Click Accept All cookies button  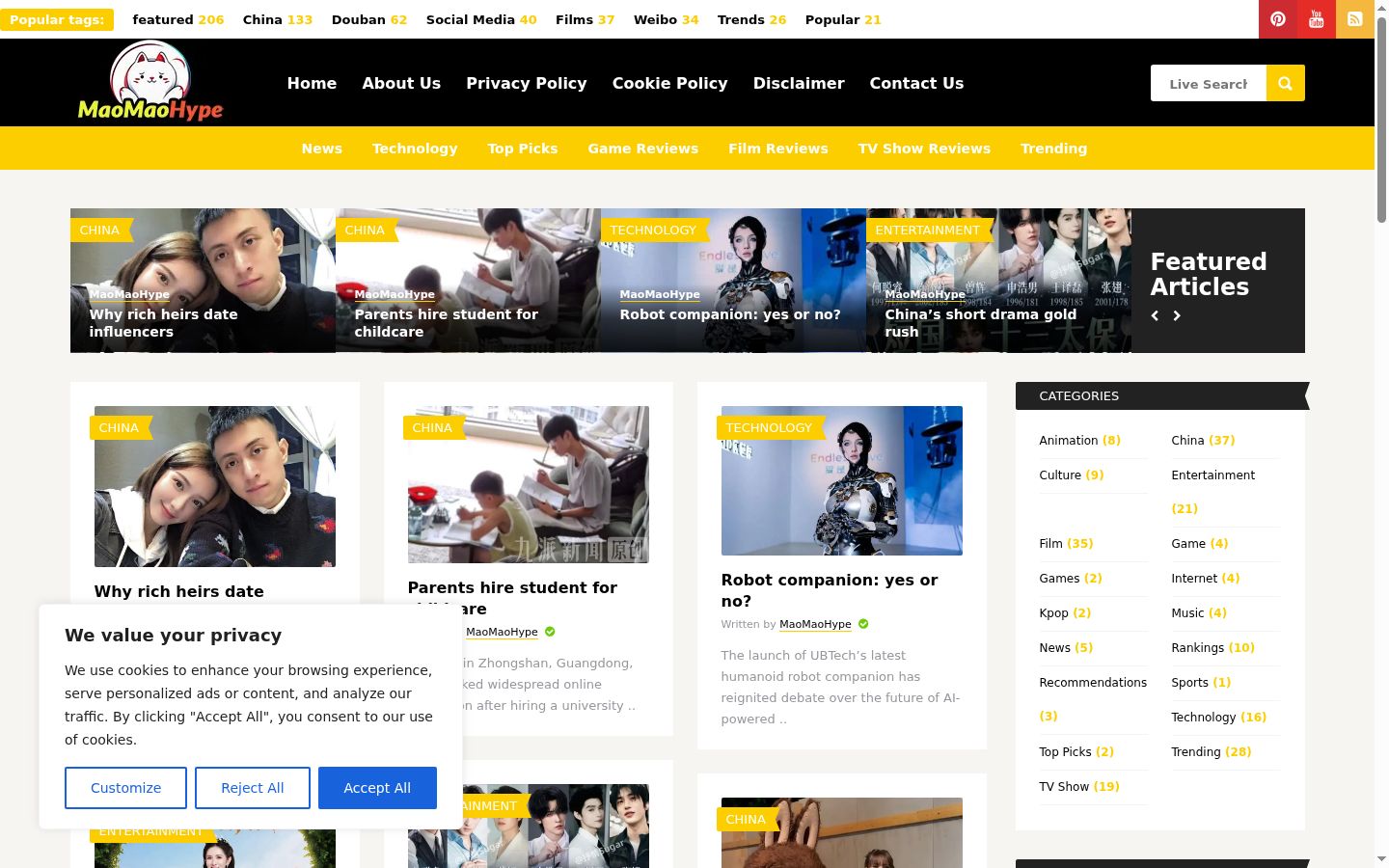point(377,788)
